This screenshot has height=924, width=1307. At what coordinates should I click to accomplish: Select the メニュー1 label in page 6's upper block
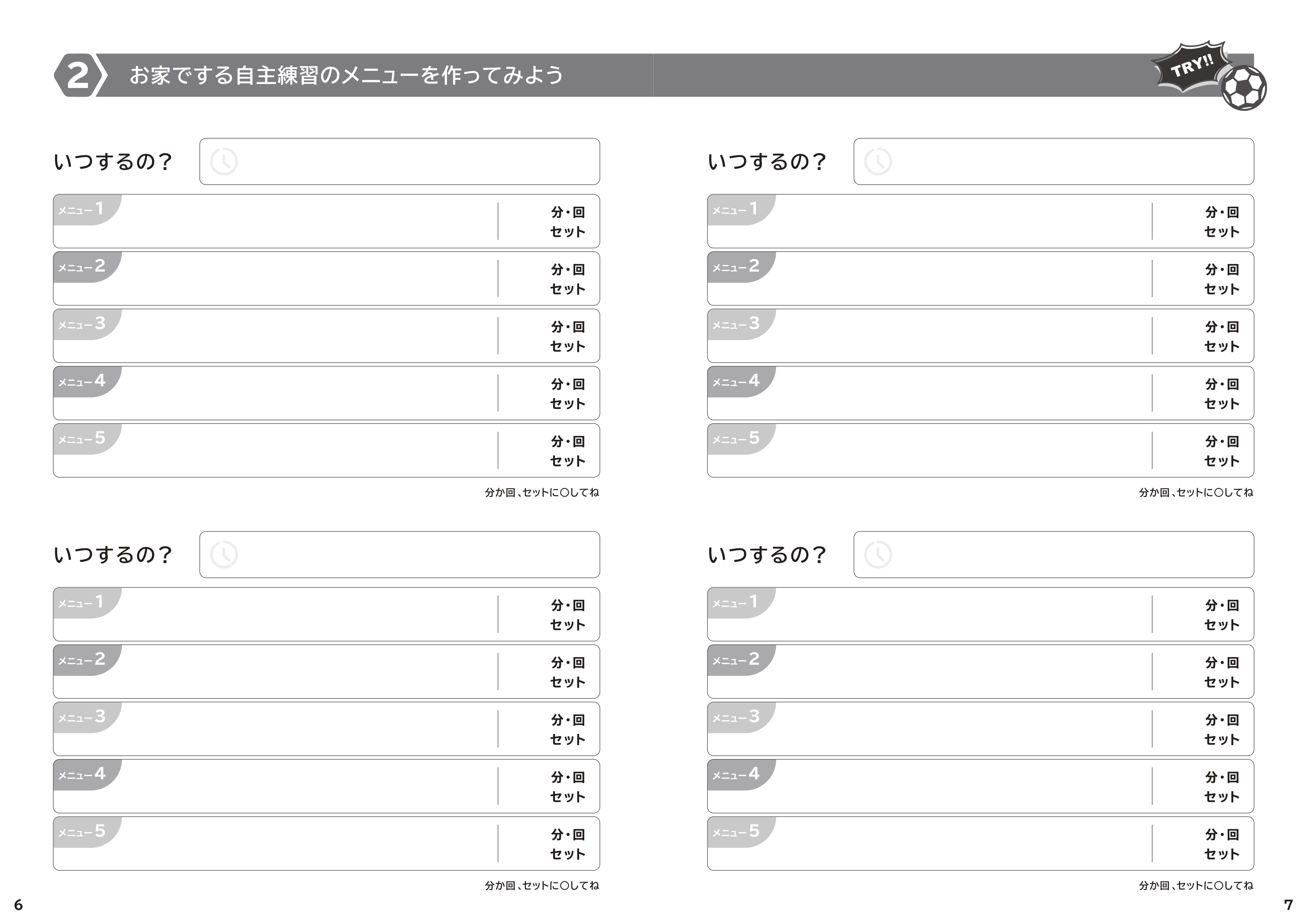point(82,209)
